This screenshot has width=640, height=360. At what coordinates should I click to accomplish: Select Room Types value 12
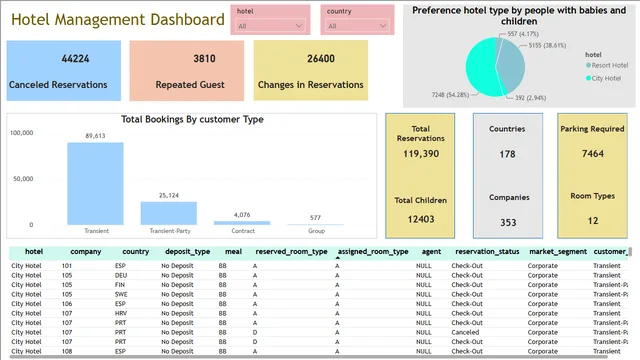(x=593, y=221)
